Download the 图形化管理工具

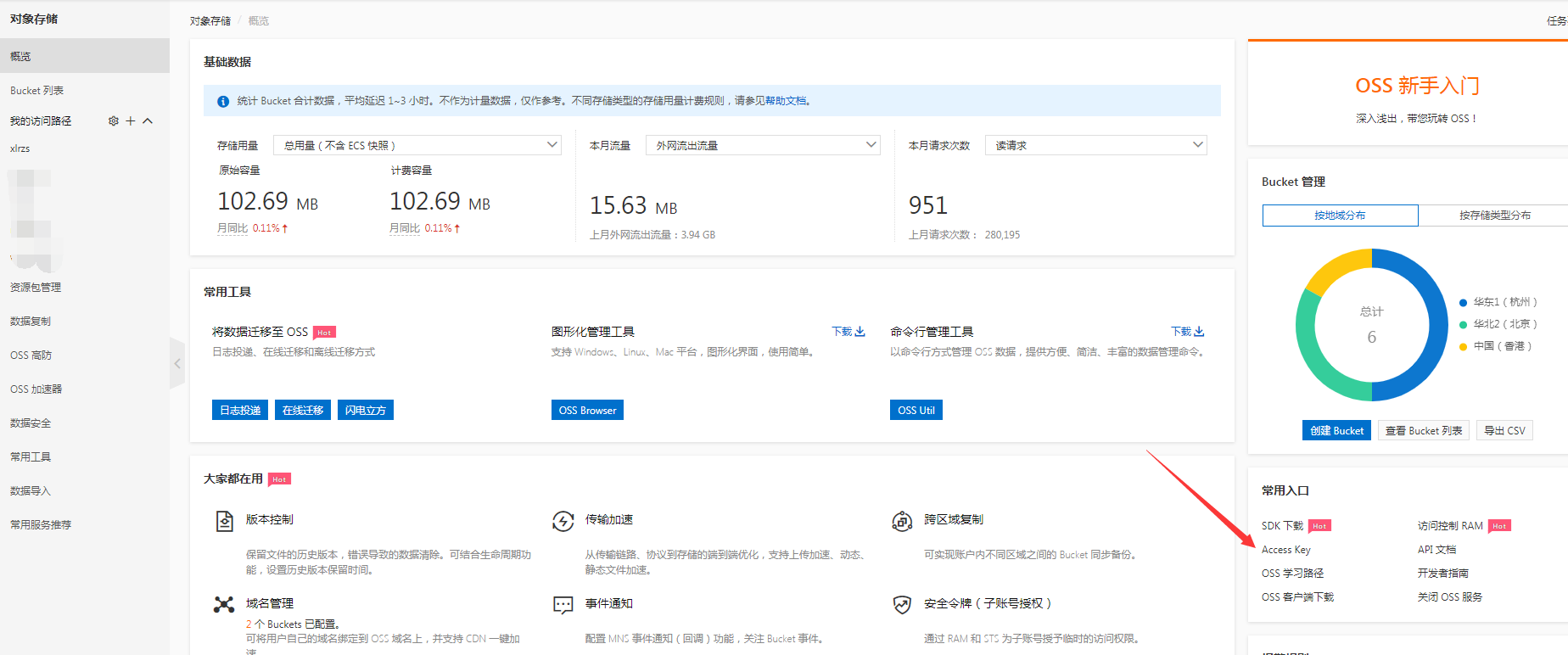pyautogui.click(x=848, y=332)
